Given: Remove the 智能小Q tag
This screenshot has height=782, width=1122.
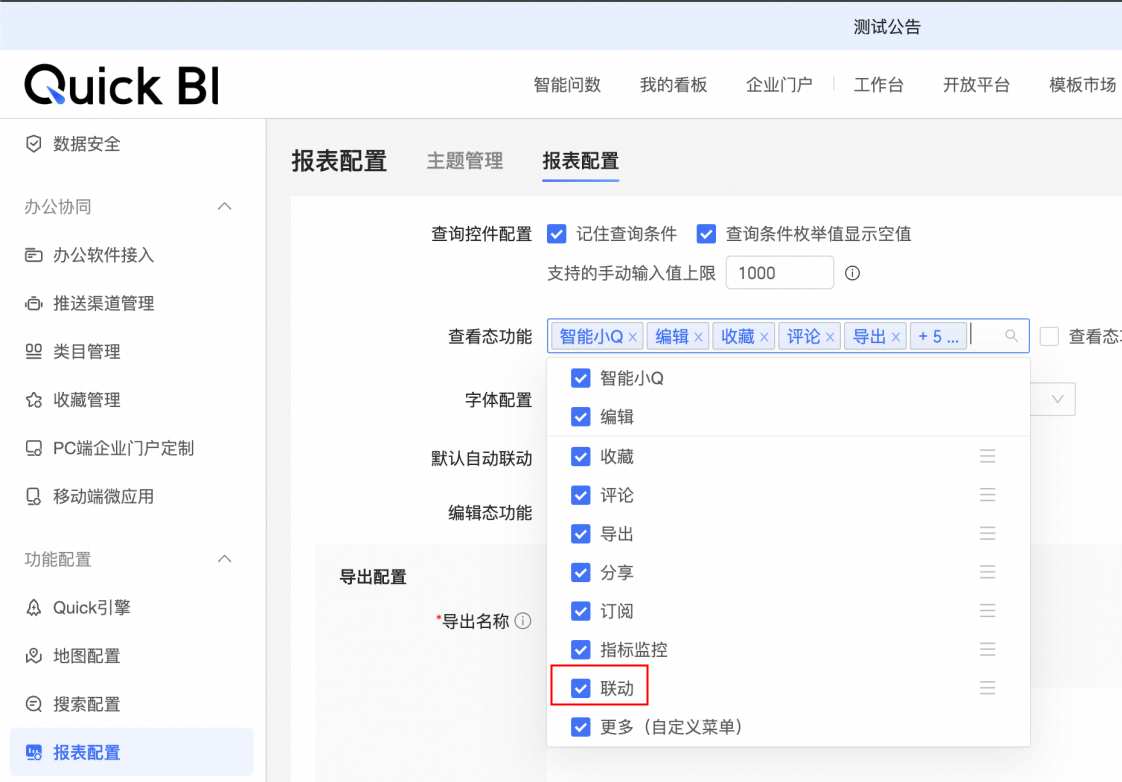Looking at the screenshot, I should click(633, 338).
